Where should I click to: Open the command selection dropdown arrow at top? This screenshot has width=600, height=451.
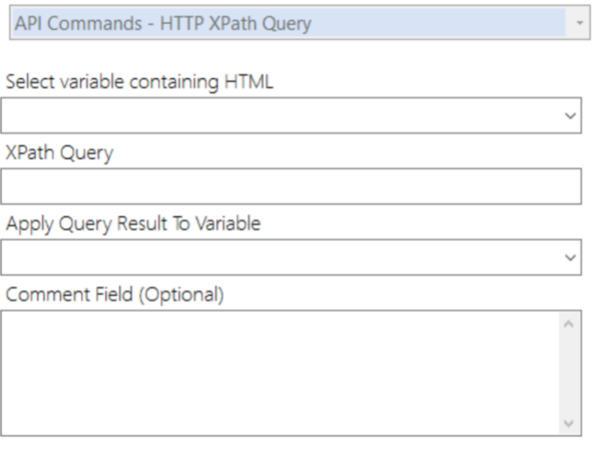tap(579, 23)
